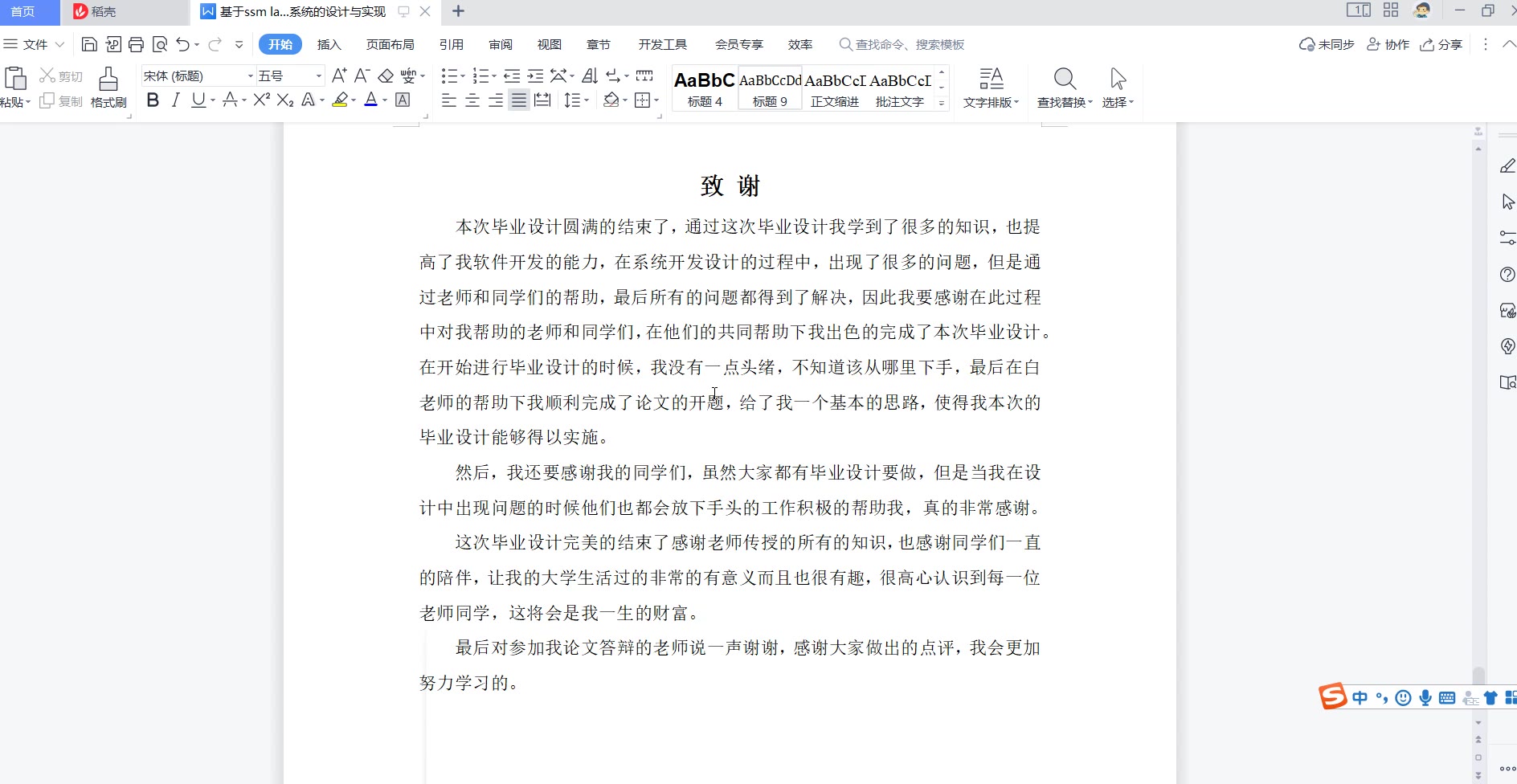Save the document with the save icon

coord(89,44)
